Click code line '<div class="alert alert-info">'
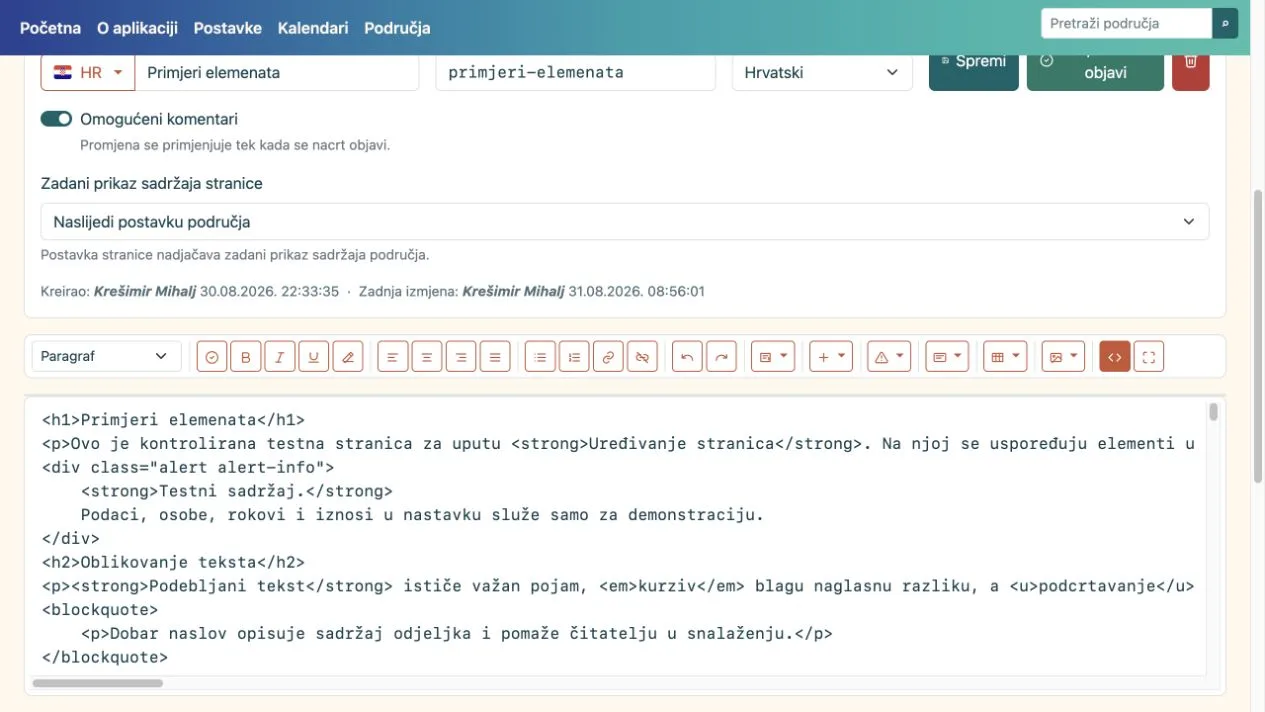This screenshot has height=712, width=1265. coord(188,467)
